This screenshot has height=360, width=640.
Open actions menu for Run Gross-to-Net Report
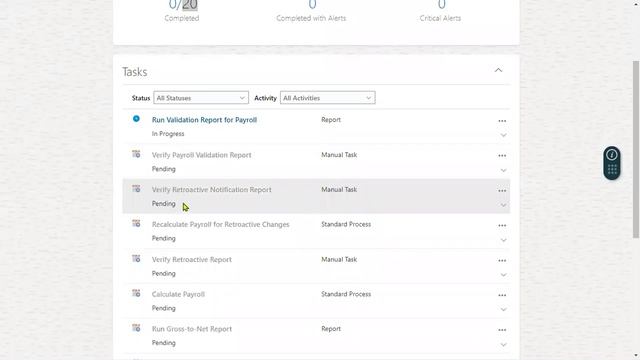502,330
